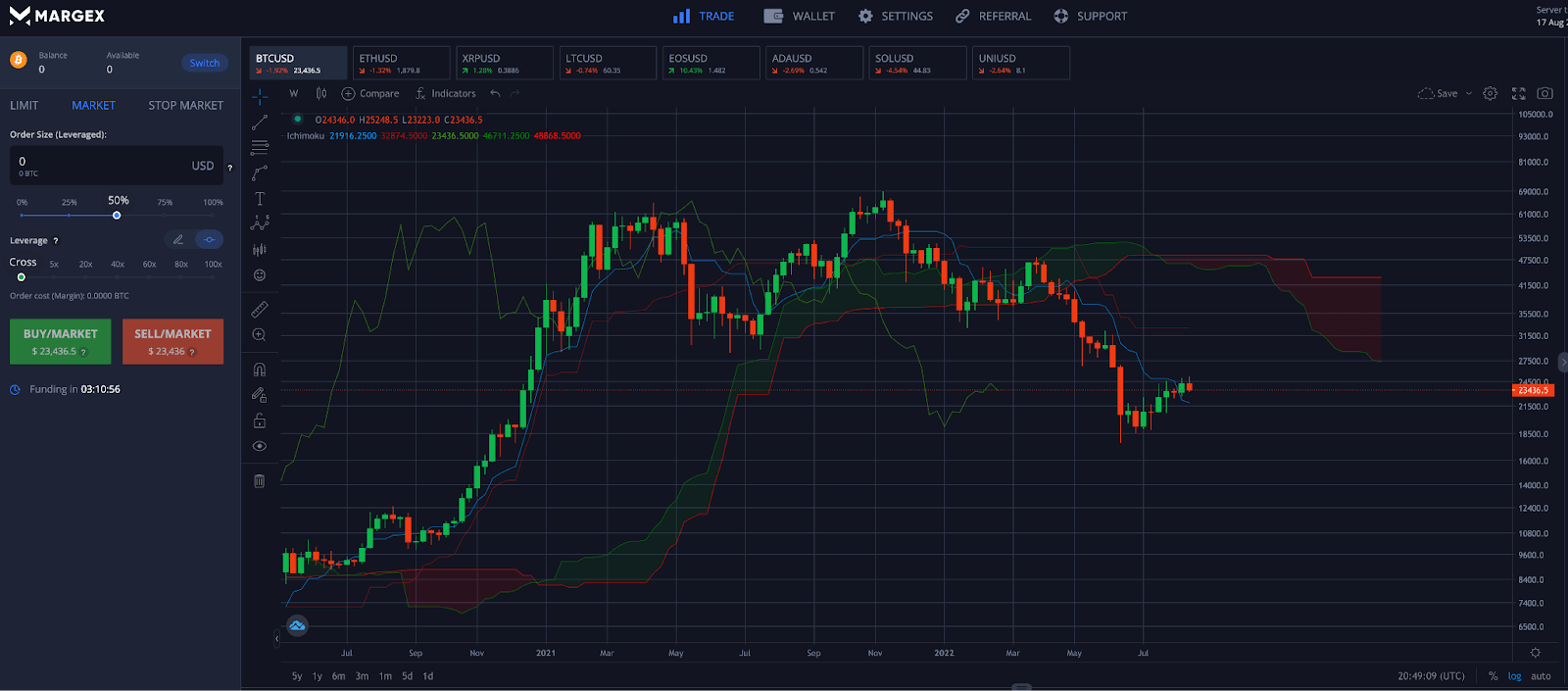Select the trend line drawing tool
Viewport: 1568px width, 691px height.
pos(260,123)
